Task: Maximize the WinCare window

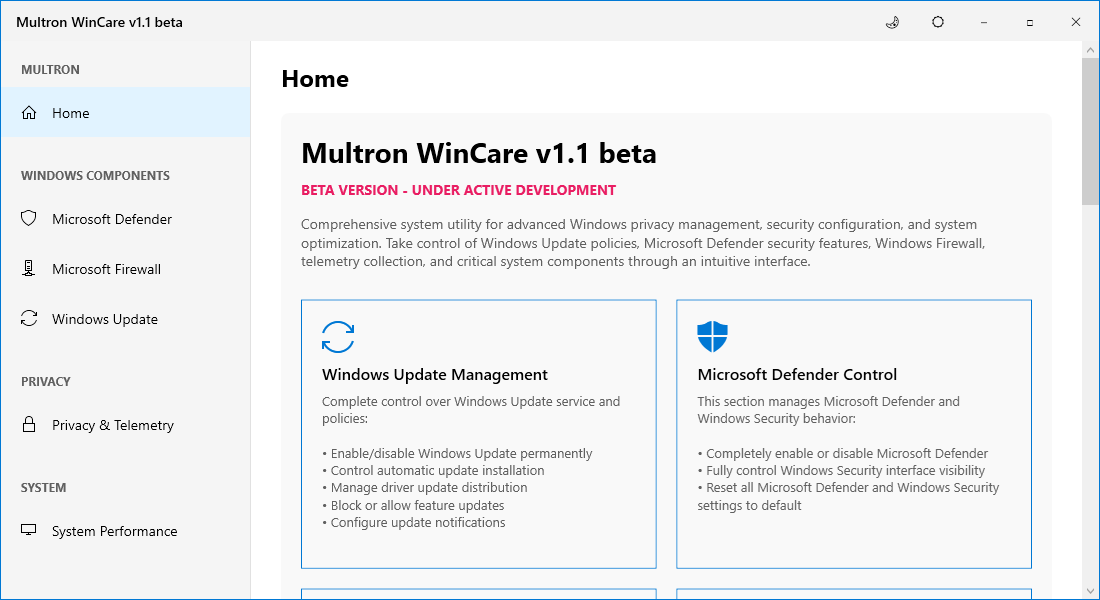Action: (1030, 22)
